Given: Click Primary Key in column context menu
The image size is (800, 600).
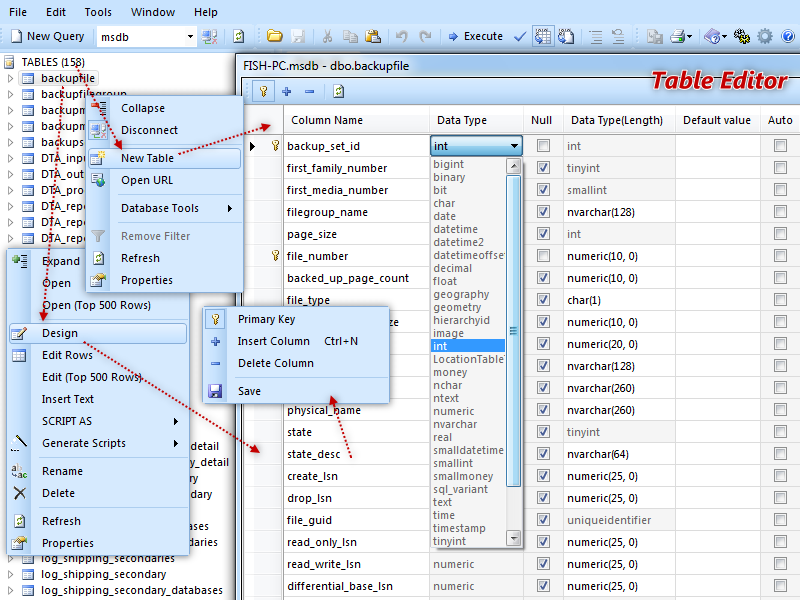Looking at the screenshot, I should tap(296, 319).
